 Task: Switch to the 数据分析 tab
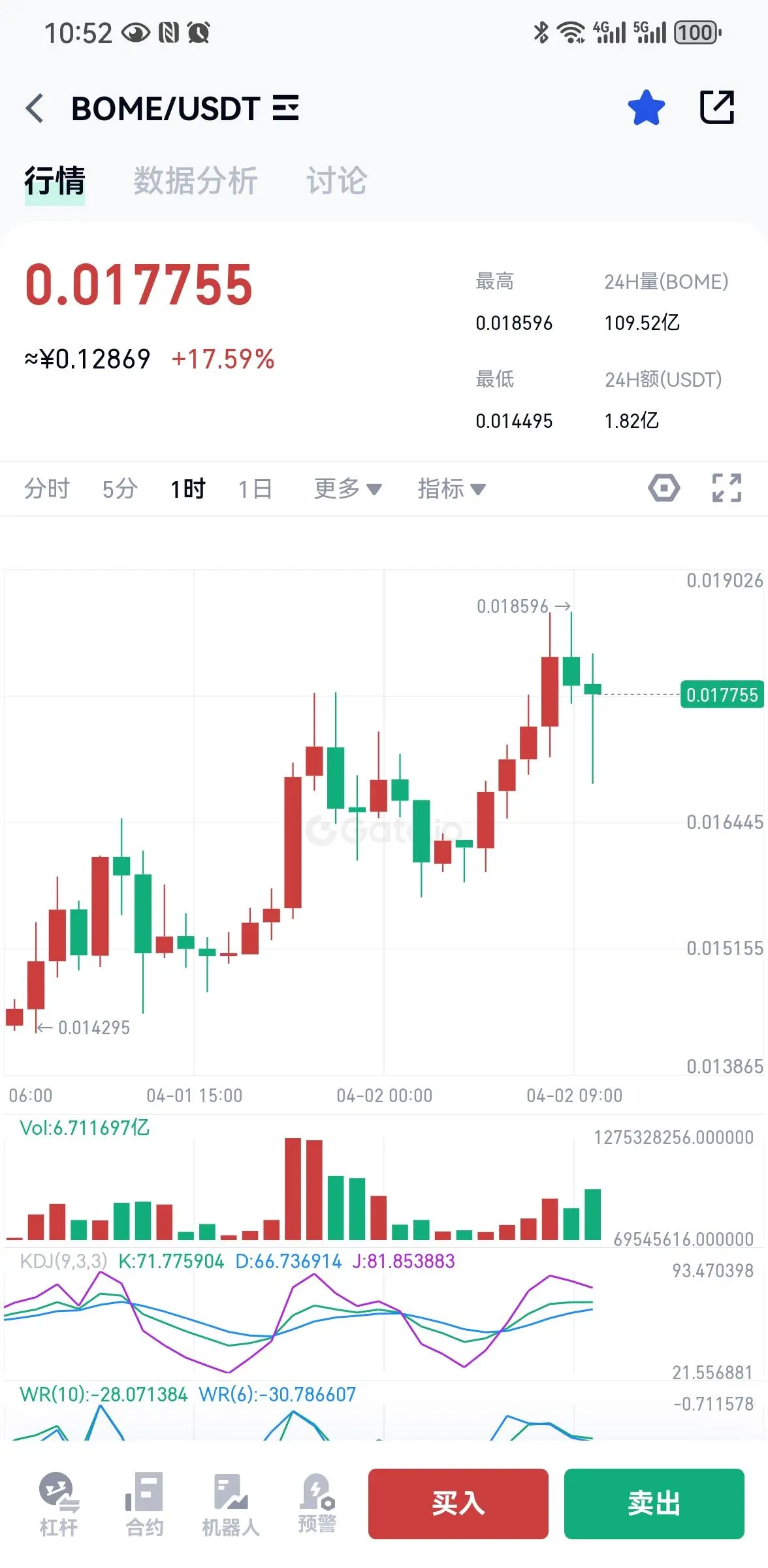coord(195,180)
